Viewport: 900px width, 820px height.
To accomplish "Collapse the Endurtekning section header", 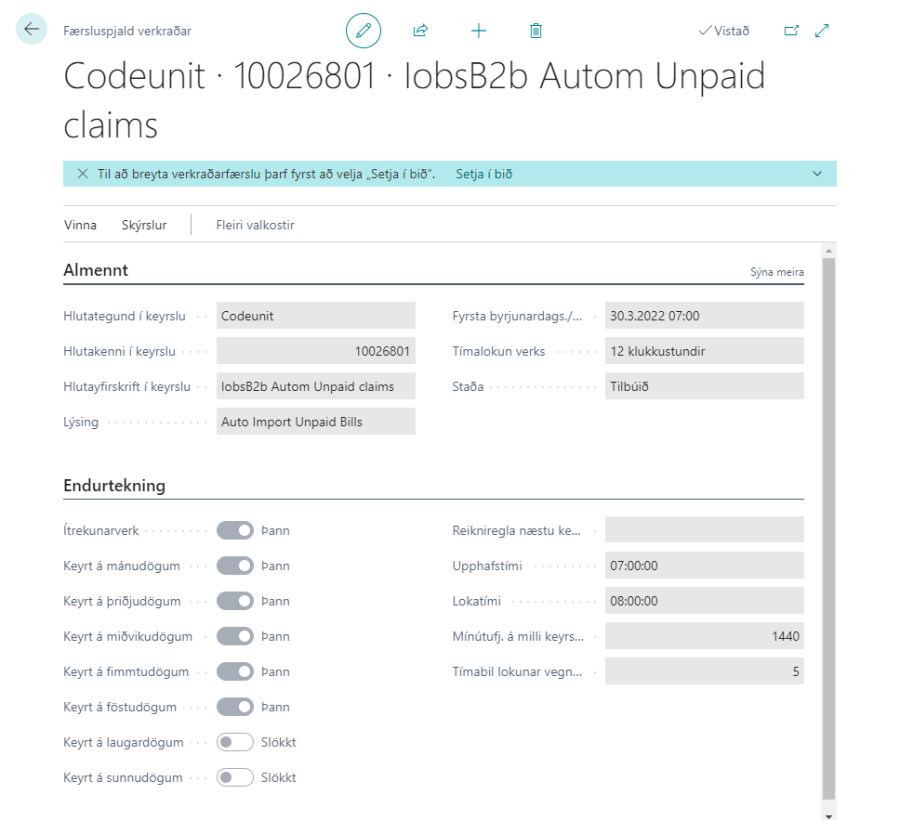I will (114, 486).
